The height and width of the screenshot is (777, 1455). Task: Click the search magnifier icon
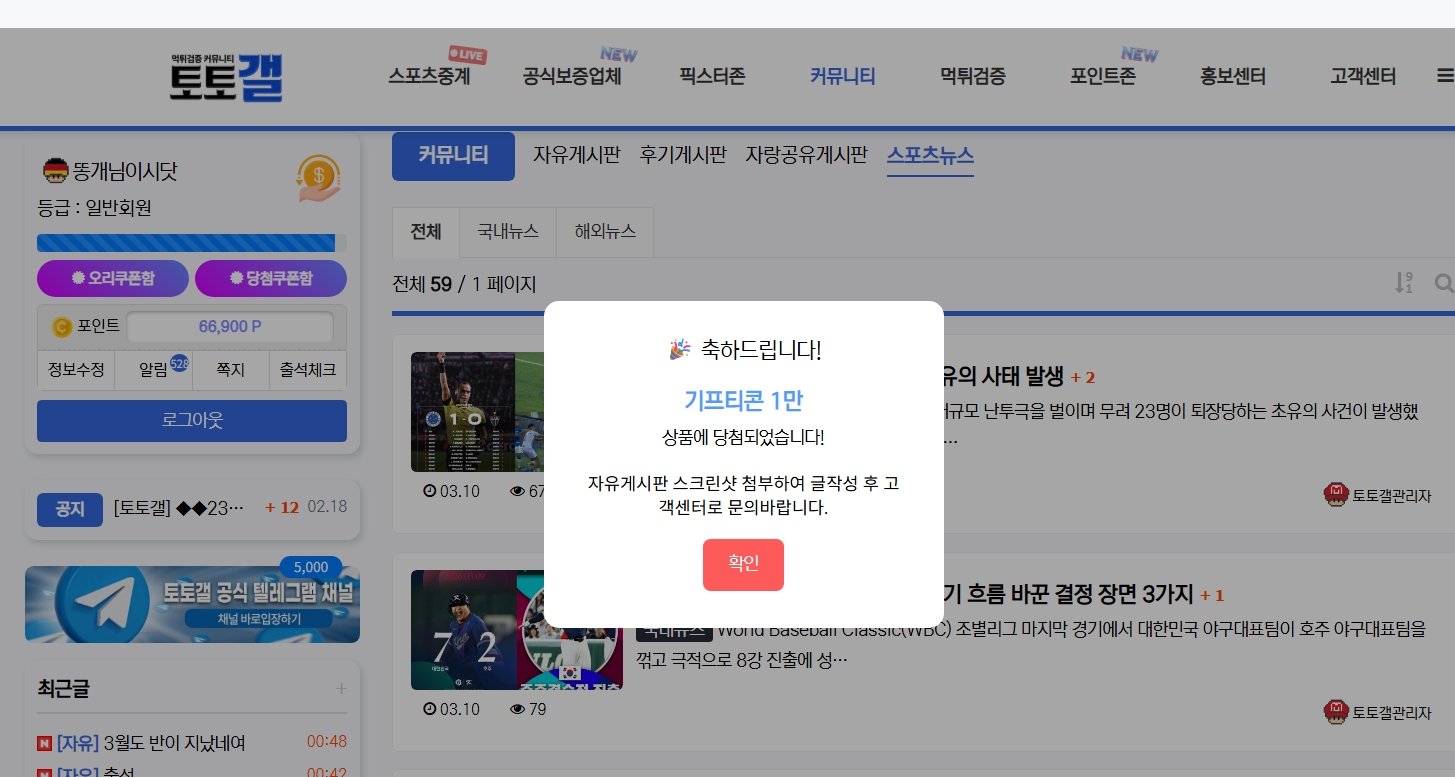[1444, 283]
